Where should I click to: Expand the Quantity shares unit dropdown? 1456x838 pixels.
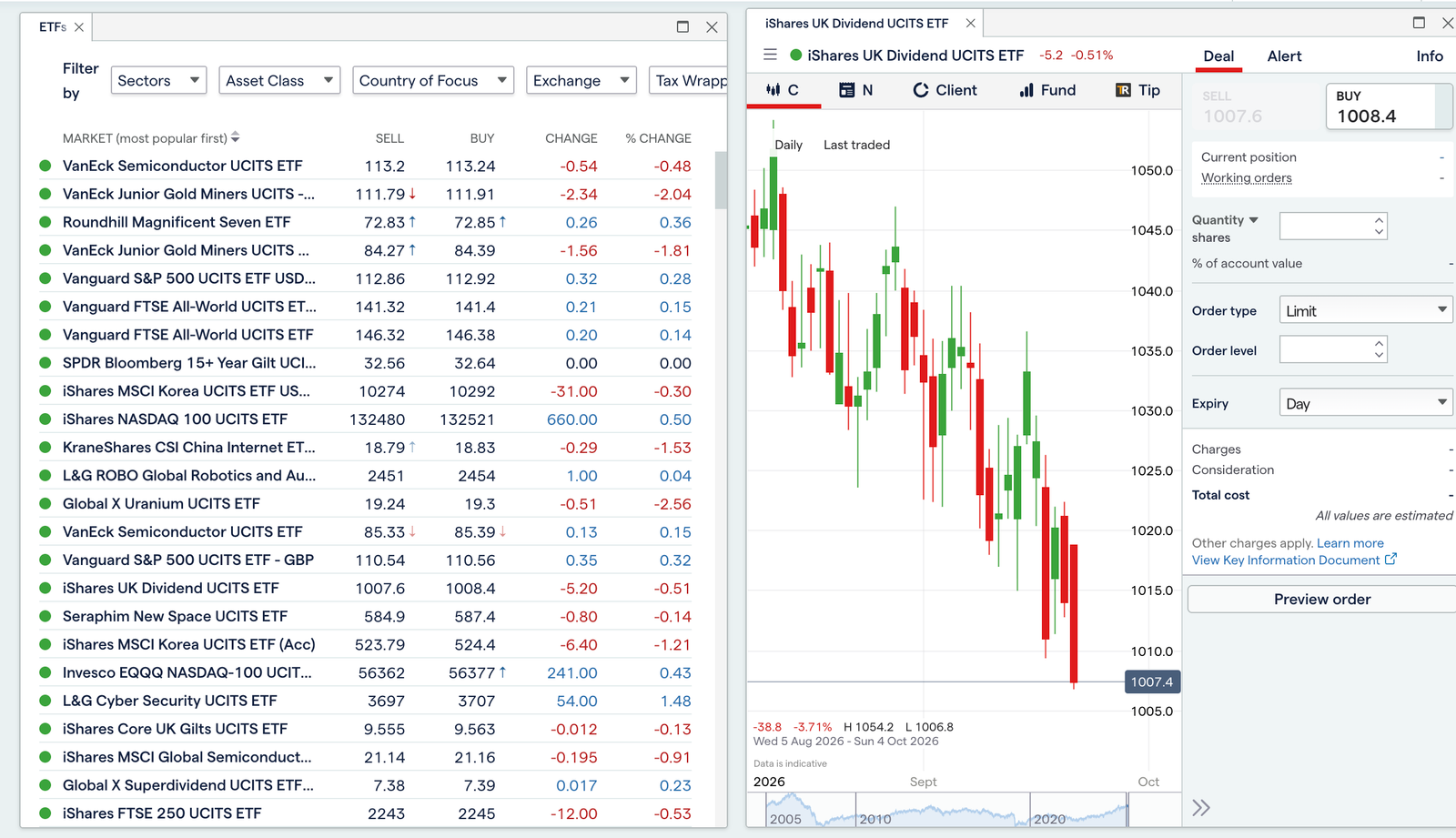click(1253, 220)
